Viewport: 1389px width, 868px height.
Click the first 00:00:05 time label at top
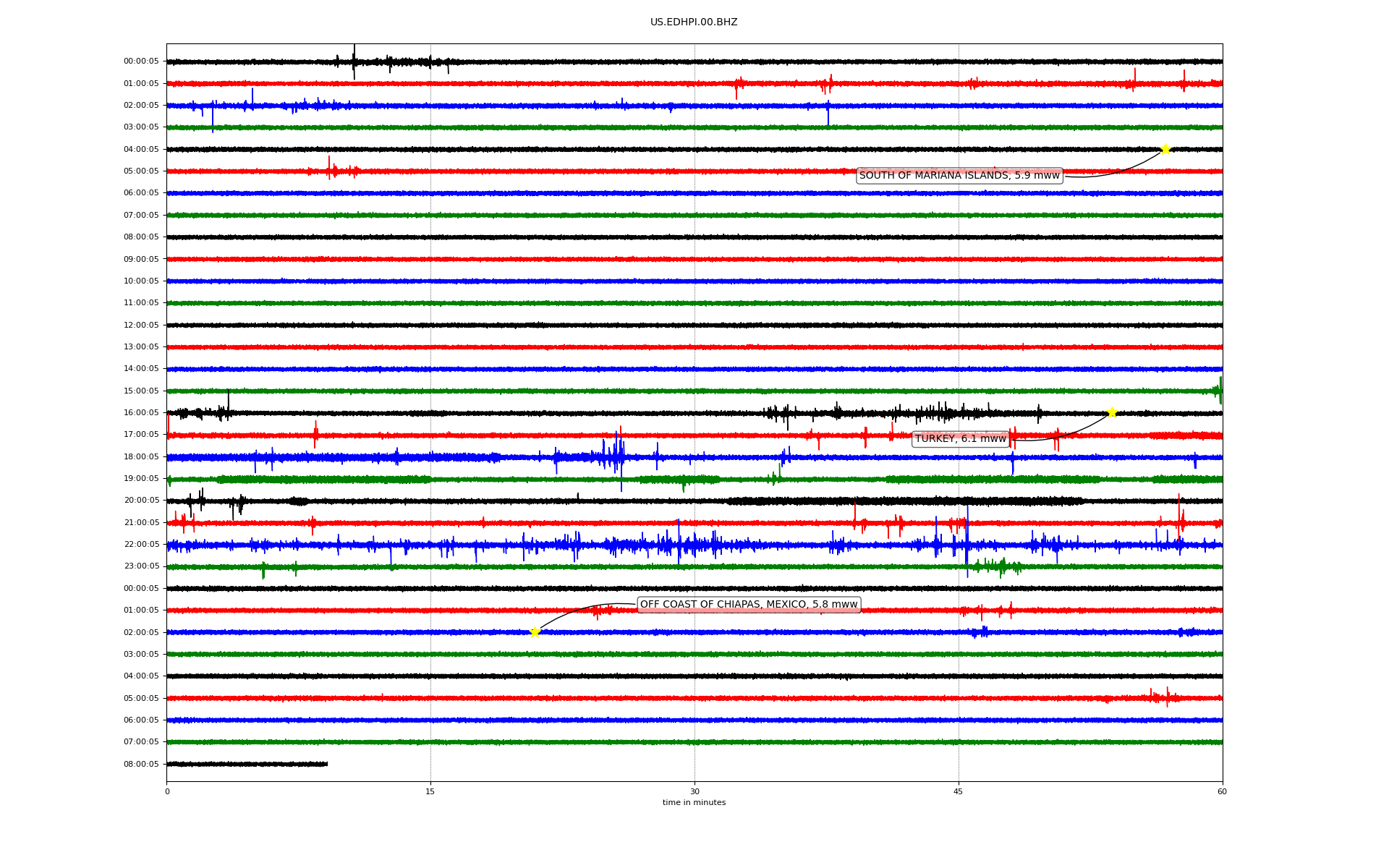(141, 61)
